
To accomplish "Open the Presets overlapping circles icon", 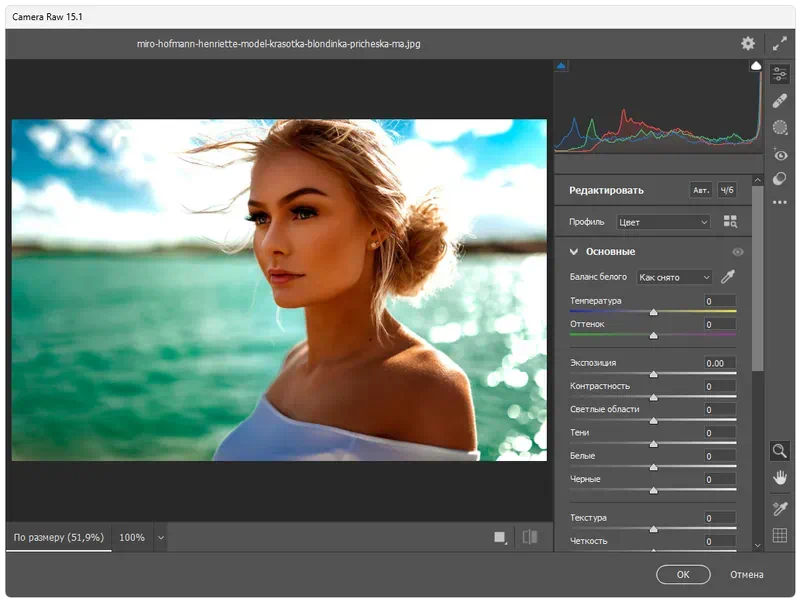I will 779,179.
